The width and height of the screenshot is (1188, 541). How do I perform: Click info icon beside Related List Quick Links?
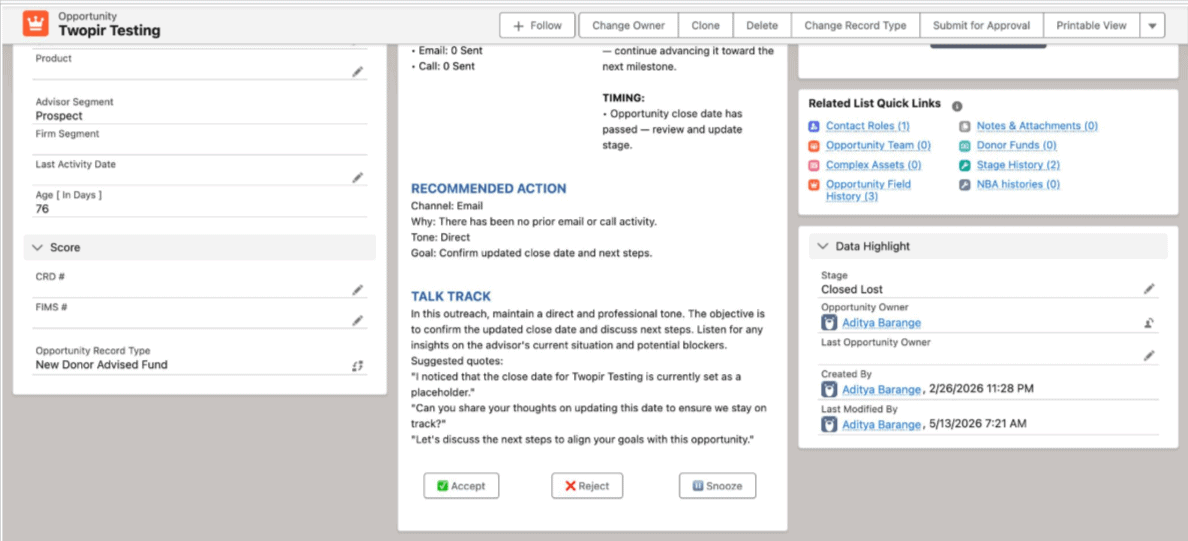pos(957,106)
